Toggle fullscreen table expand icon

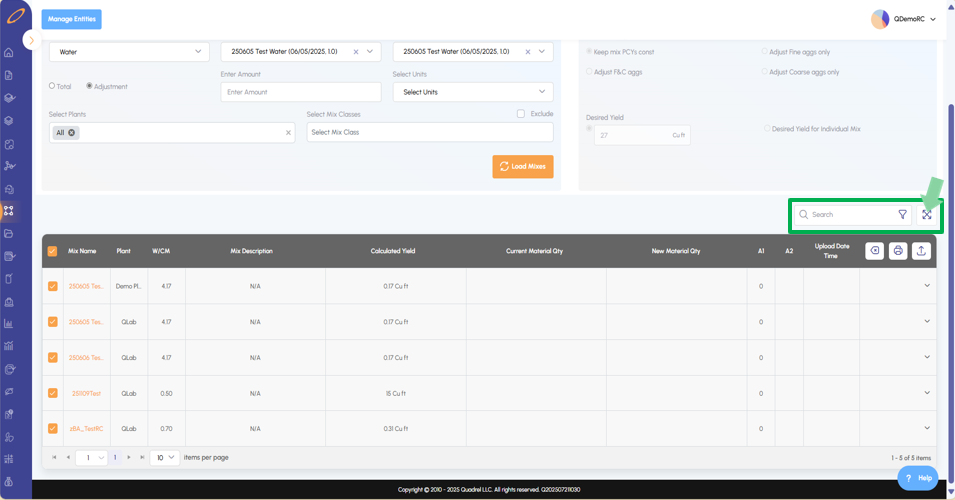click(926, 214)
